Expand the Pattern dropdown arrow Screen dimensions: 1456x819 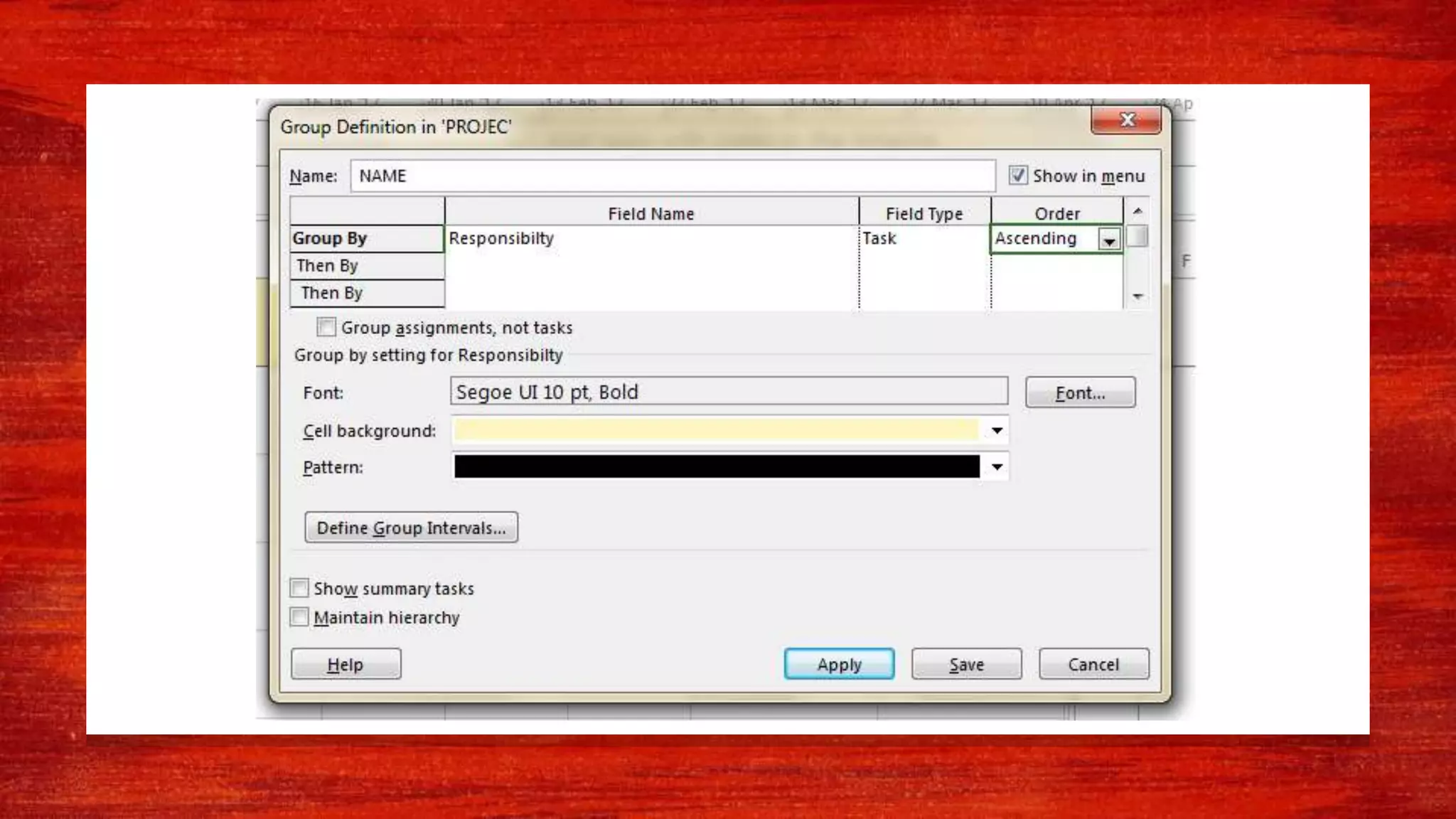tap(997, 466)
